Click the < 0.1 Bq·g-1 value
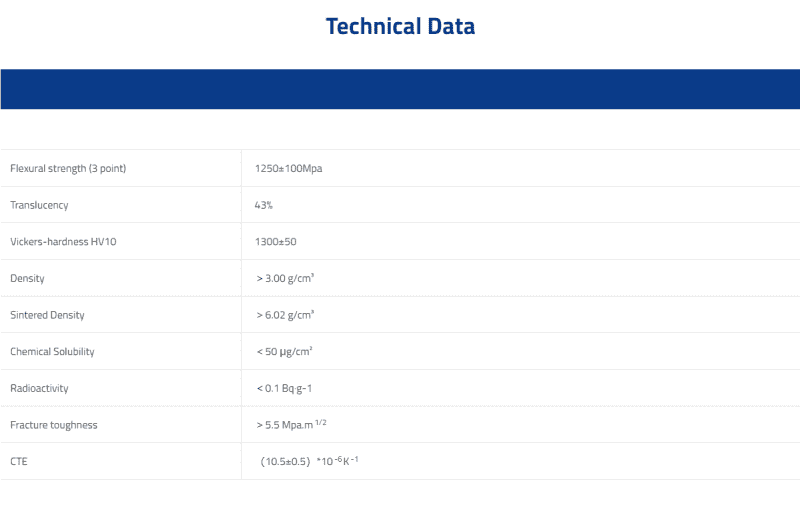Image resolution: width=800 pixels, height=507 pixels. [x=284, y=388]
